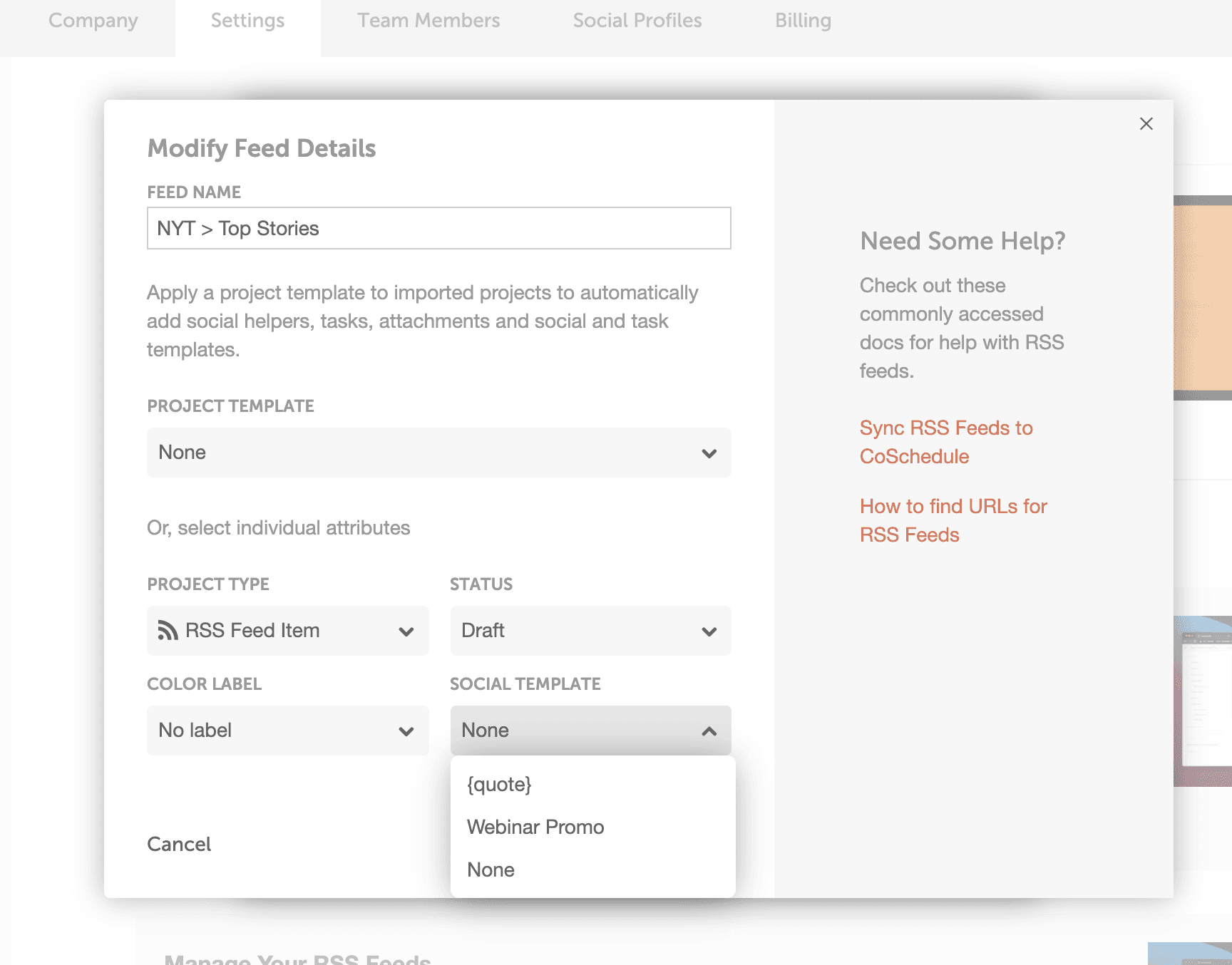
Task: Choose Webinar Promo from the list
Action: 535,827
